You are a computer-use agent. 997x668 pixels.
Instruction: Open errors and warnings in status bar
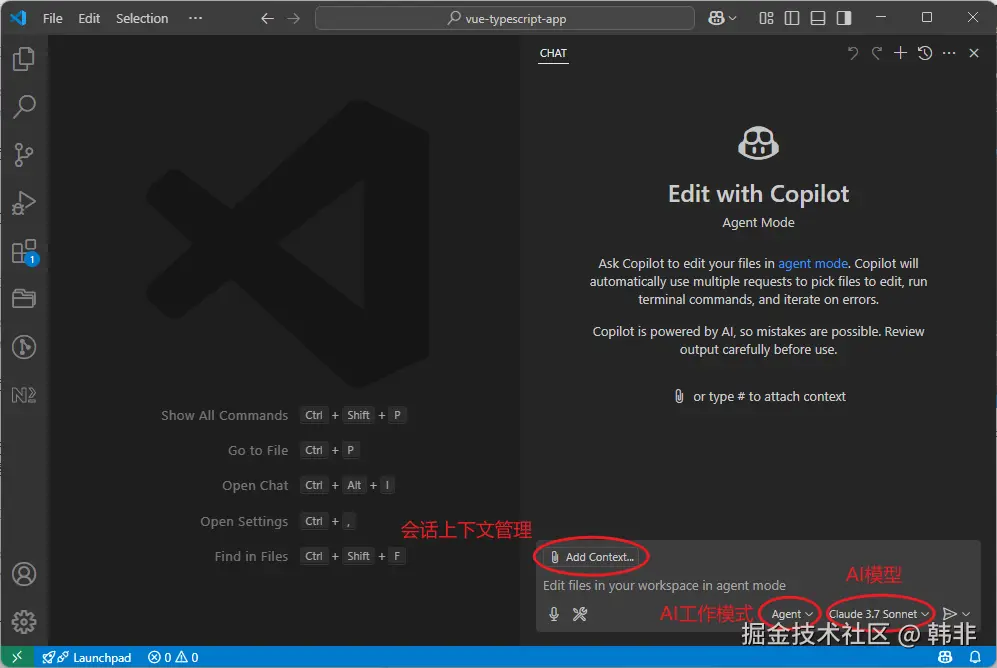(173, 657)
